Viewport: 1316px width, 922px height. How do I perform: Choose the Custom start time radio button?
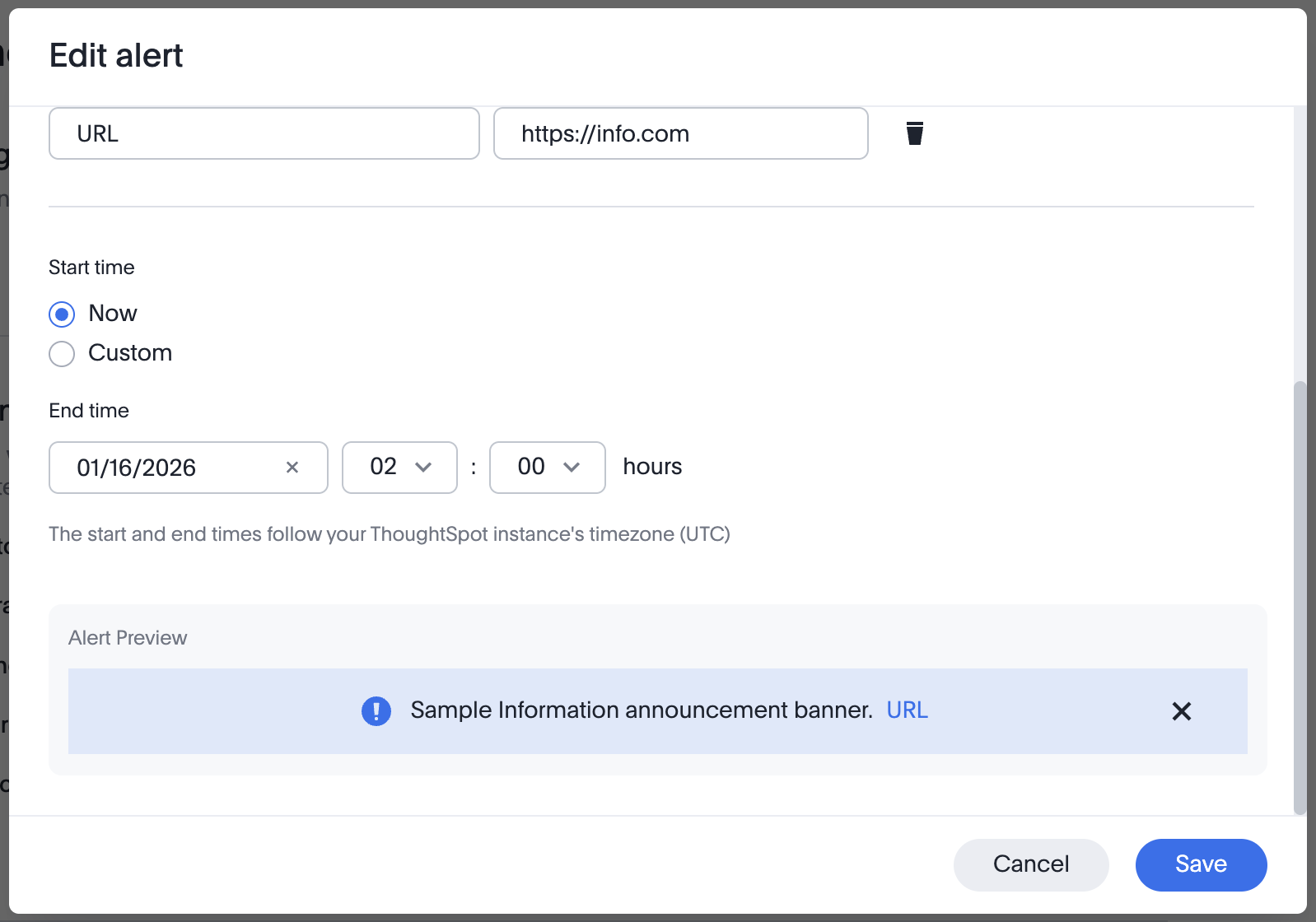62,354
